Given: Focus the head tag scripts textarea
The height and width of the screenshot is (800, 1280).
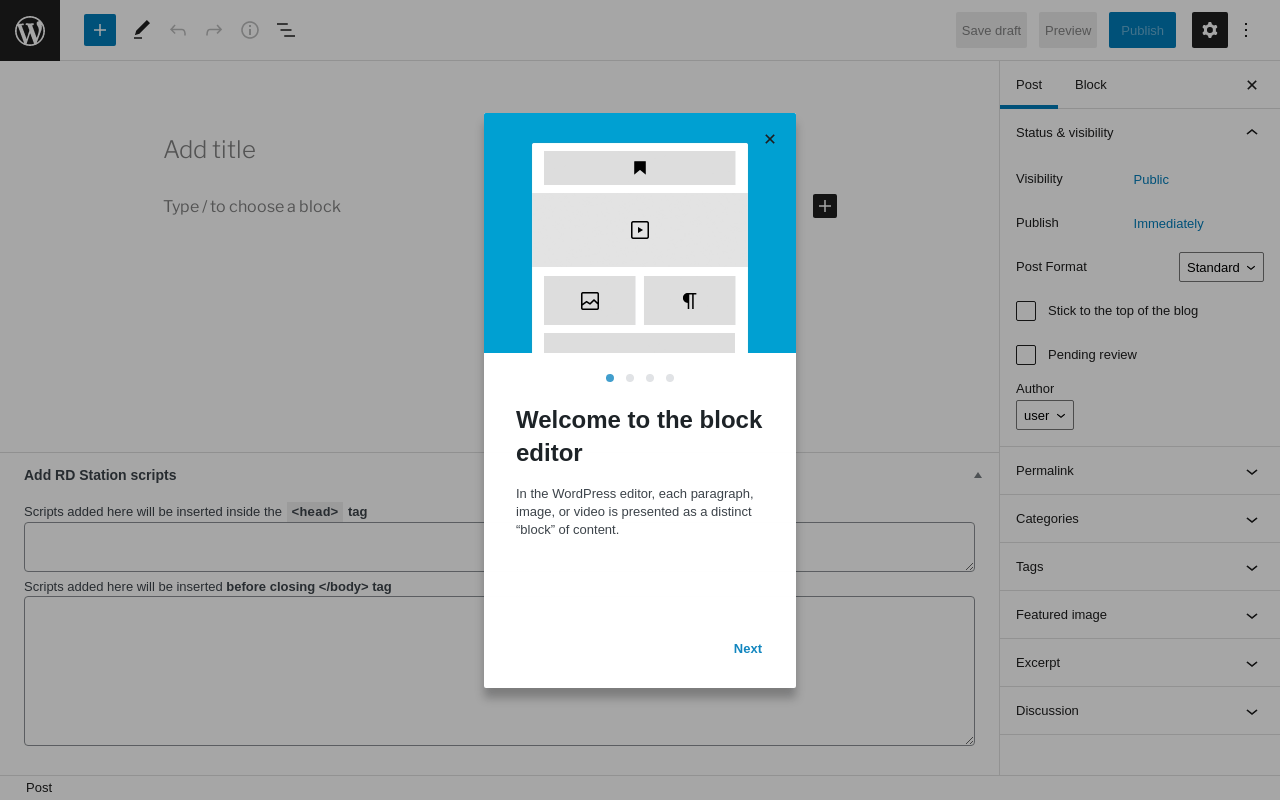Looking at the screenshot, I should pyautogui.click(x=499, y=547).
